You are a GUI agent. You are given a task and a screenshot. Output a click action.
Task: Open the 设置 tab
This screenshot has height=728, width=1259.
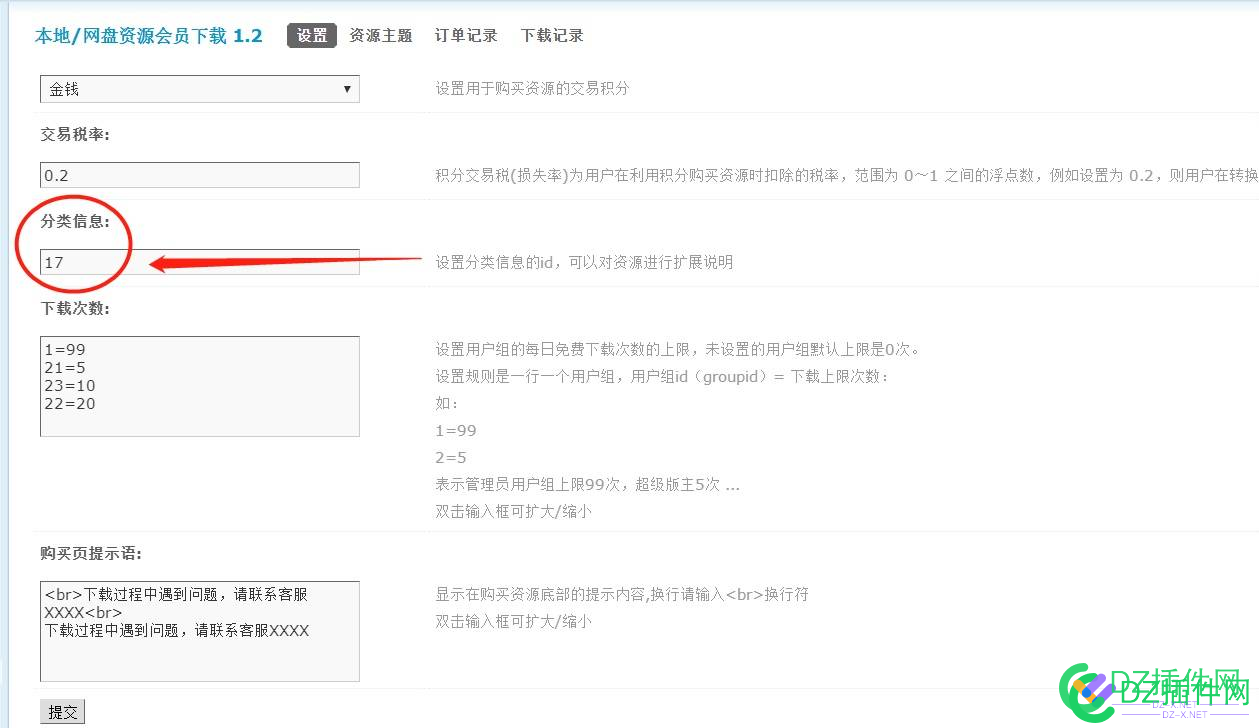tap(312, 35)
